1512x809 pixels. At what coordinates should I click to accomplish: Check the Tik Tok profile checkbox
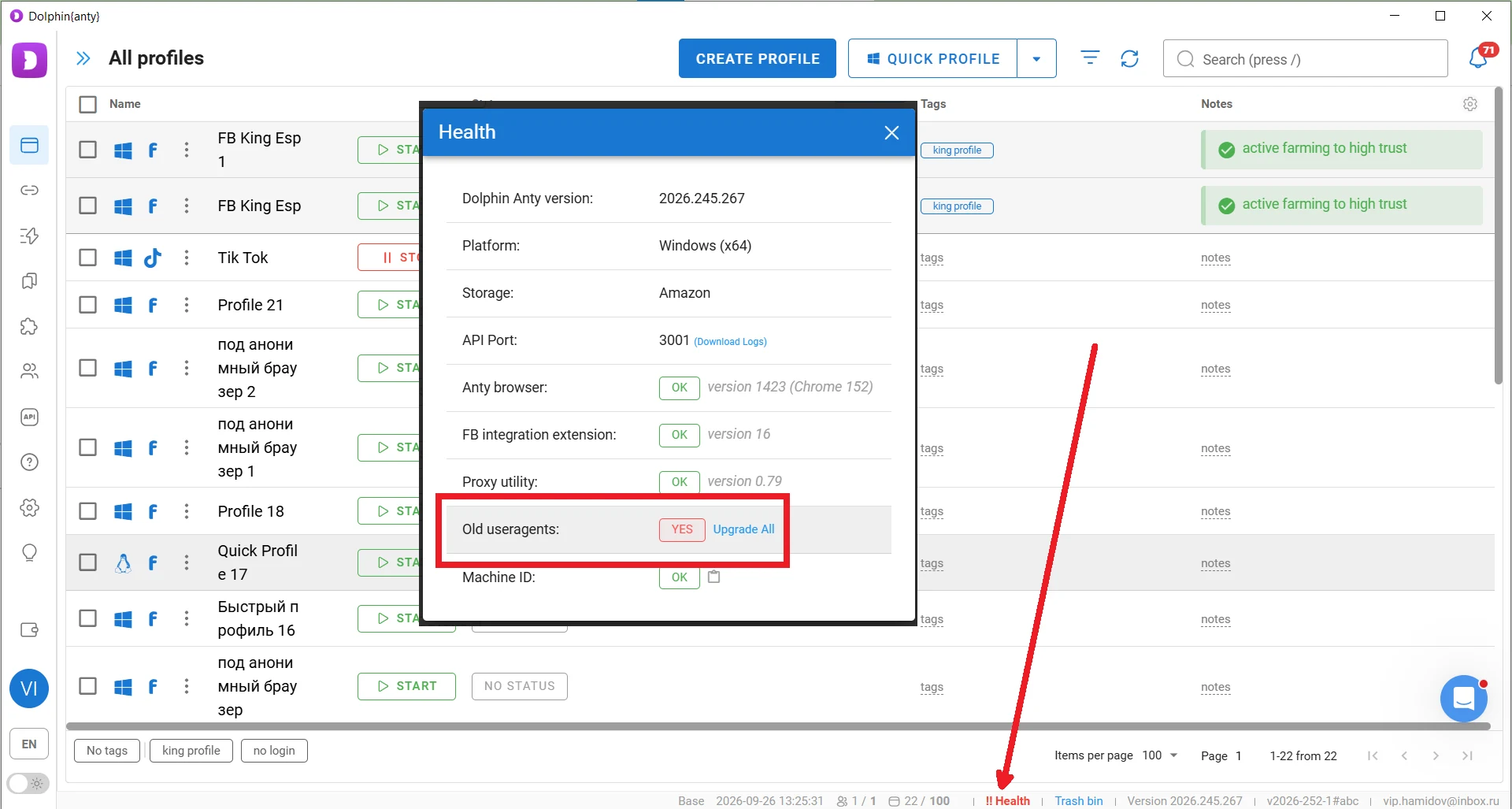88,258
